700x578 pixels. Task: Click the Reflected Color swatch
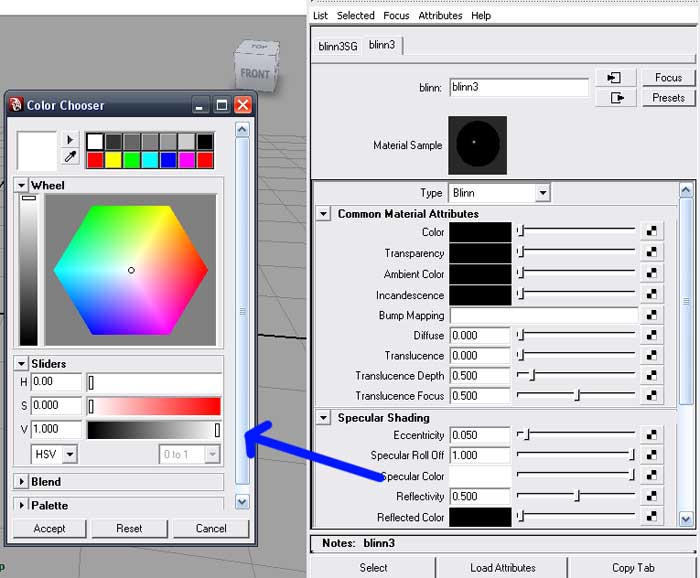pos(480,517)
